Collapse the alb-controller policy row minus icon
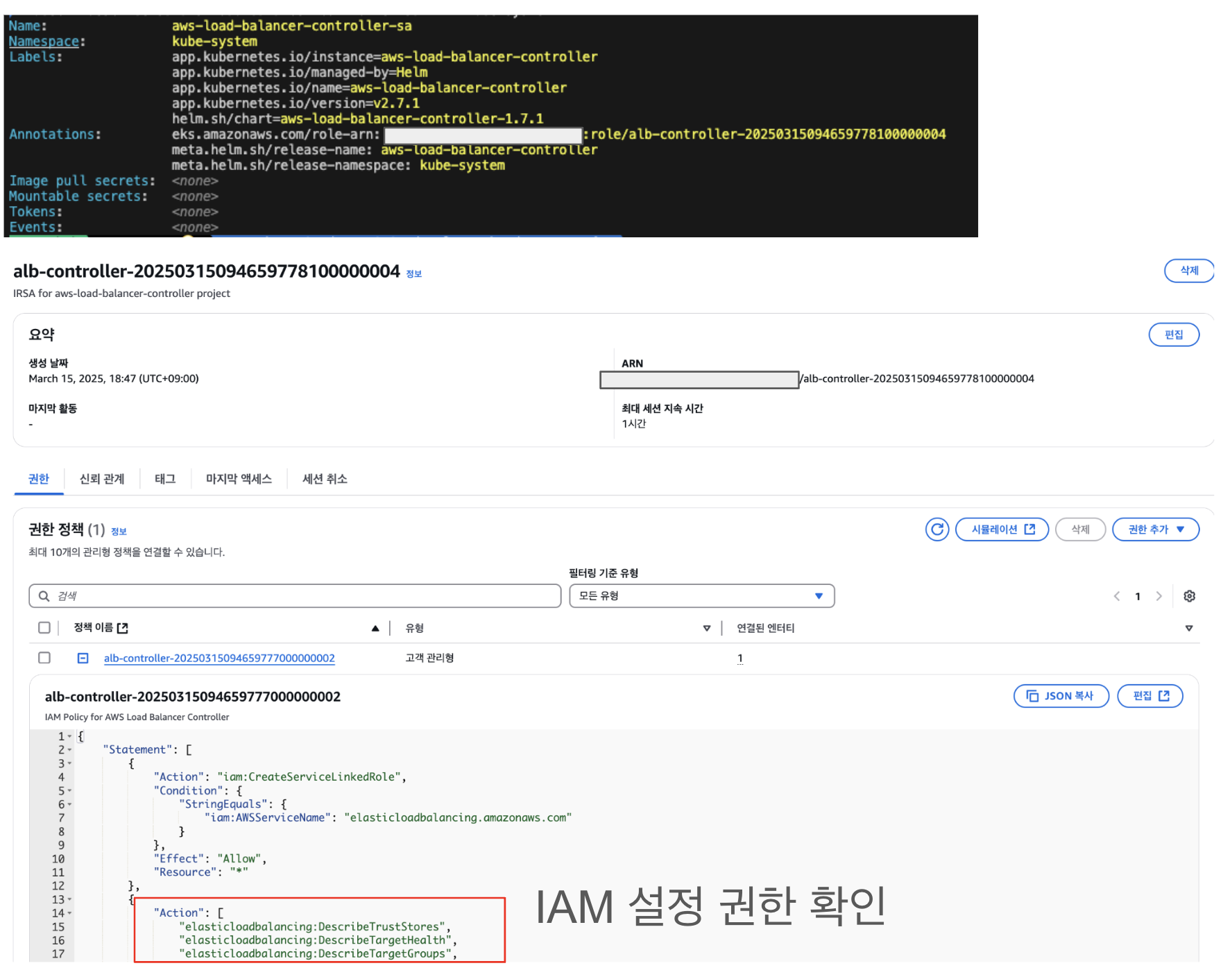The image size is (1232, 977). tap(83, 658)
